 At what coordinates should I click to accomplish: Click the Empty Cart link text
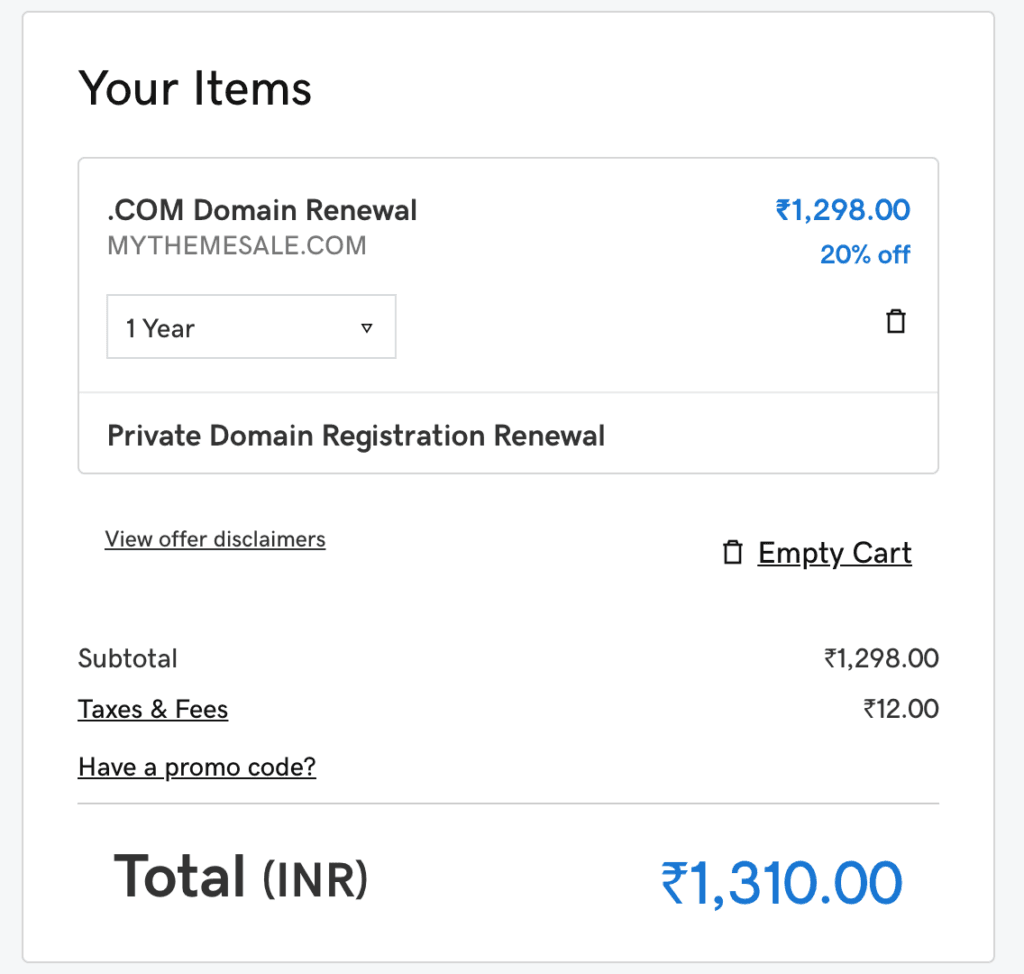coord(834,553)
